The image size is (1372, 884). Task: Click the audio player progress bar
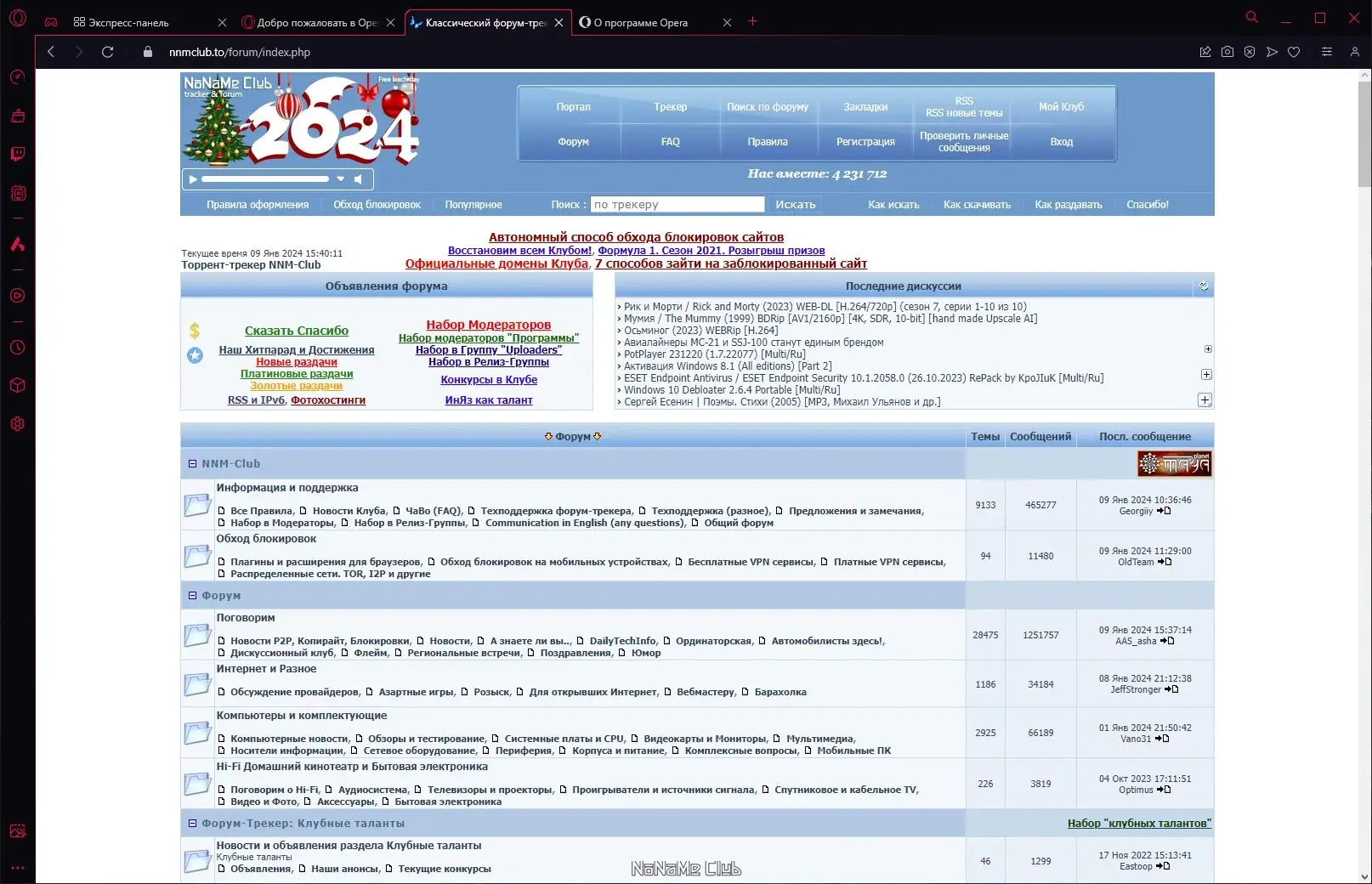point(265,179)
